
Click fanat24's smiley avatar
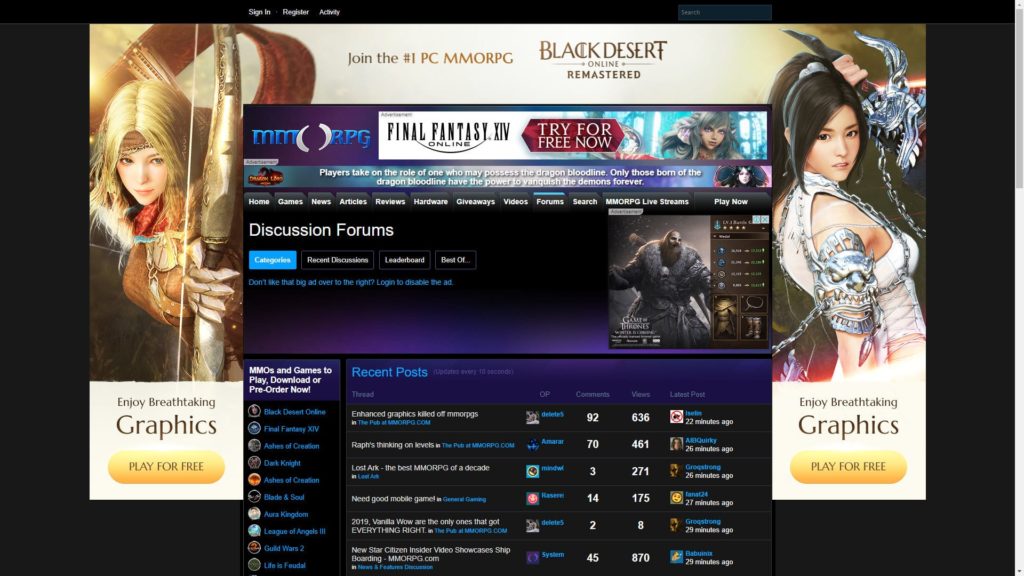pyautogui.click(x=677, y=498)
